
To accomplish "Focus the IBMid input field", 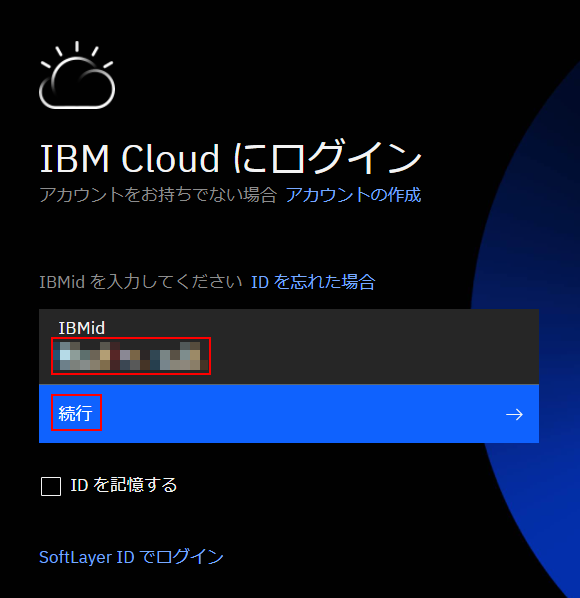I will click(x=289, y=347).
